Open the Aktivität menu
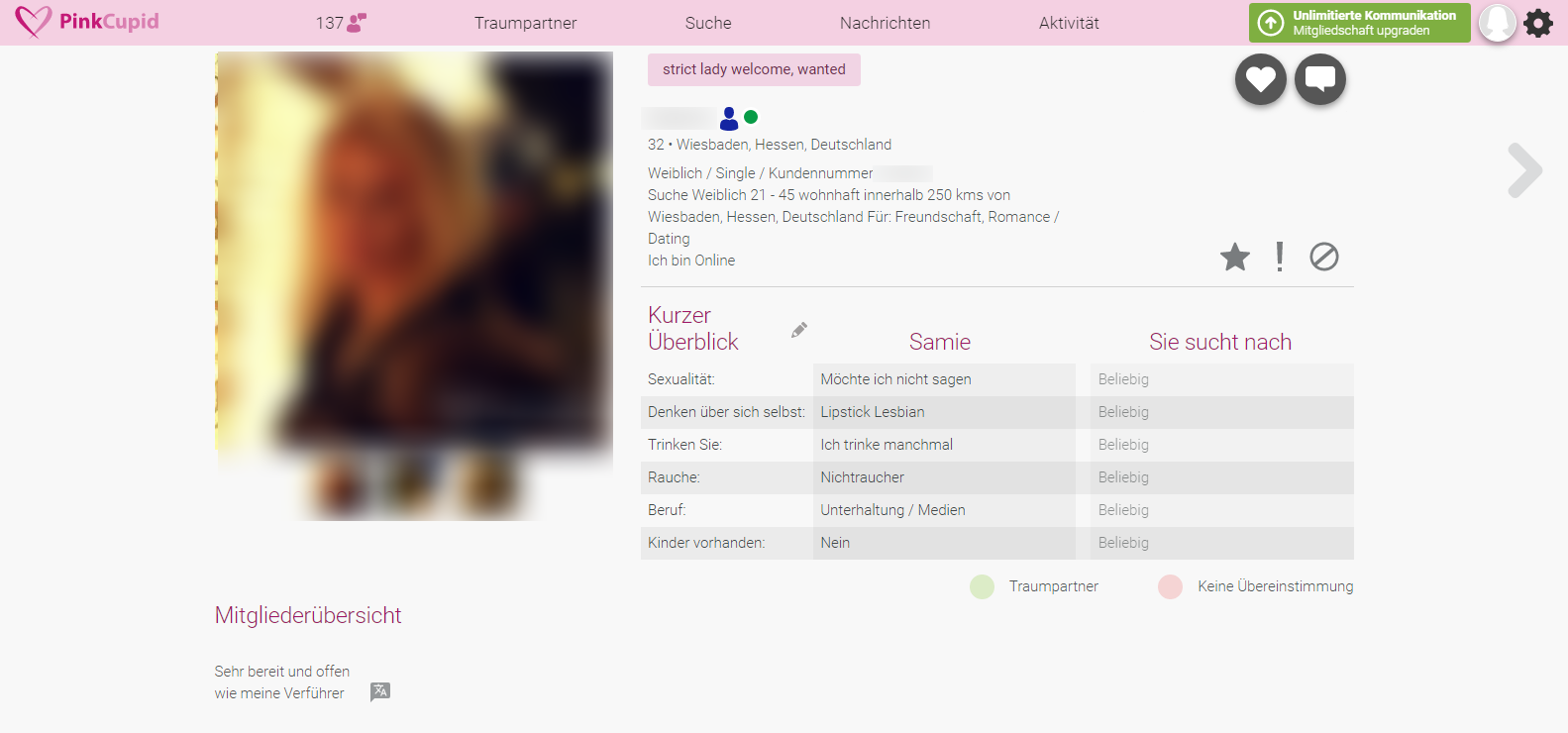The width and height of the screenshot is (1568, 733). click(1069, 23)
